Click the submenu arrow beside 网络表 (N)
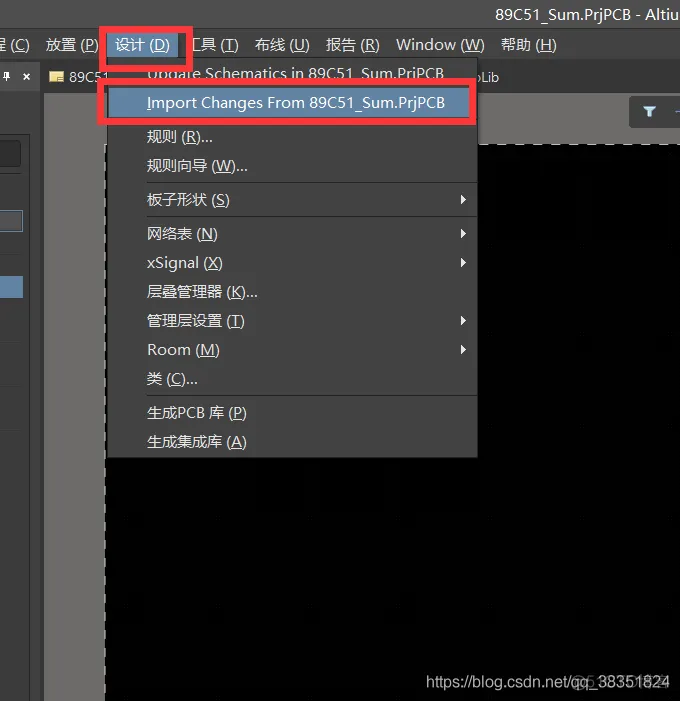The image size is (680, 701). tap(463, 233)
